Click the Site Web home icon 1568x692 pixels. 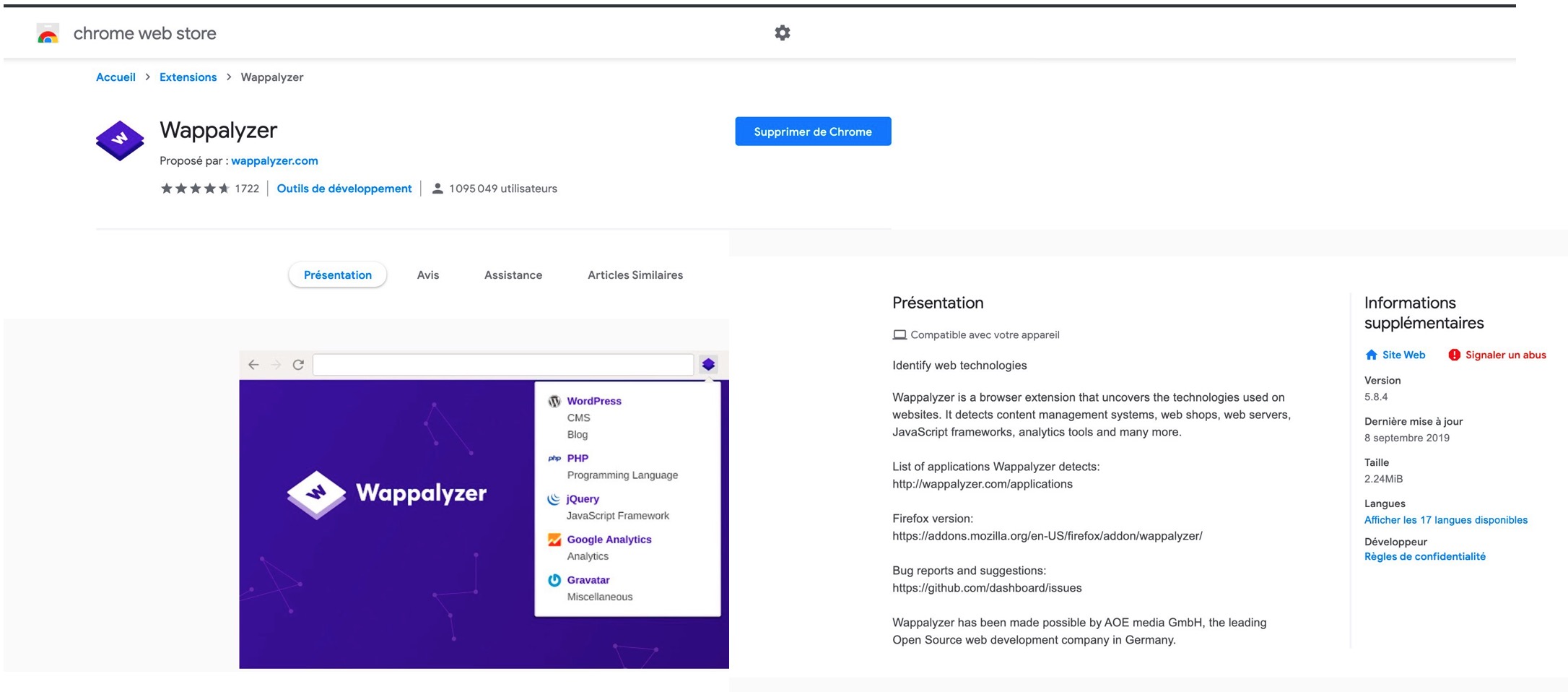click(1371, 355)
